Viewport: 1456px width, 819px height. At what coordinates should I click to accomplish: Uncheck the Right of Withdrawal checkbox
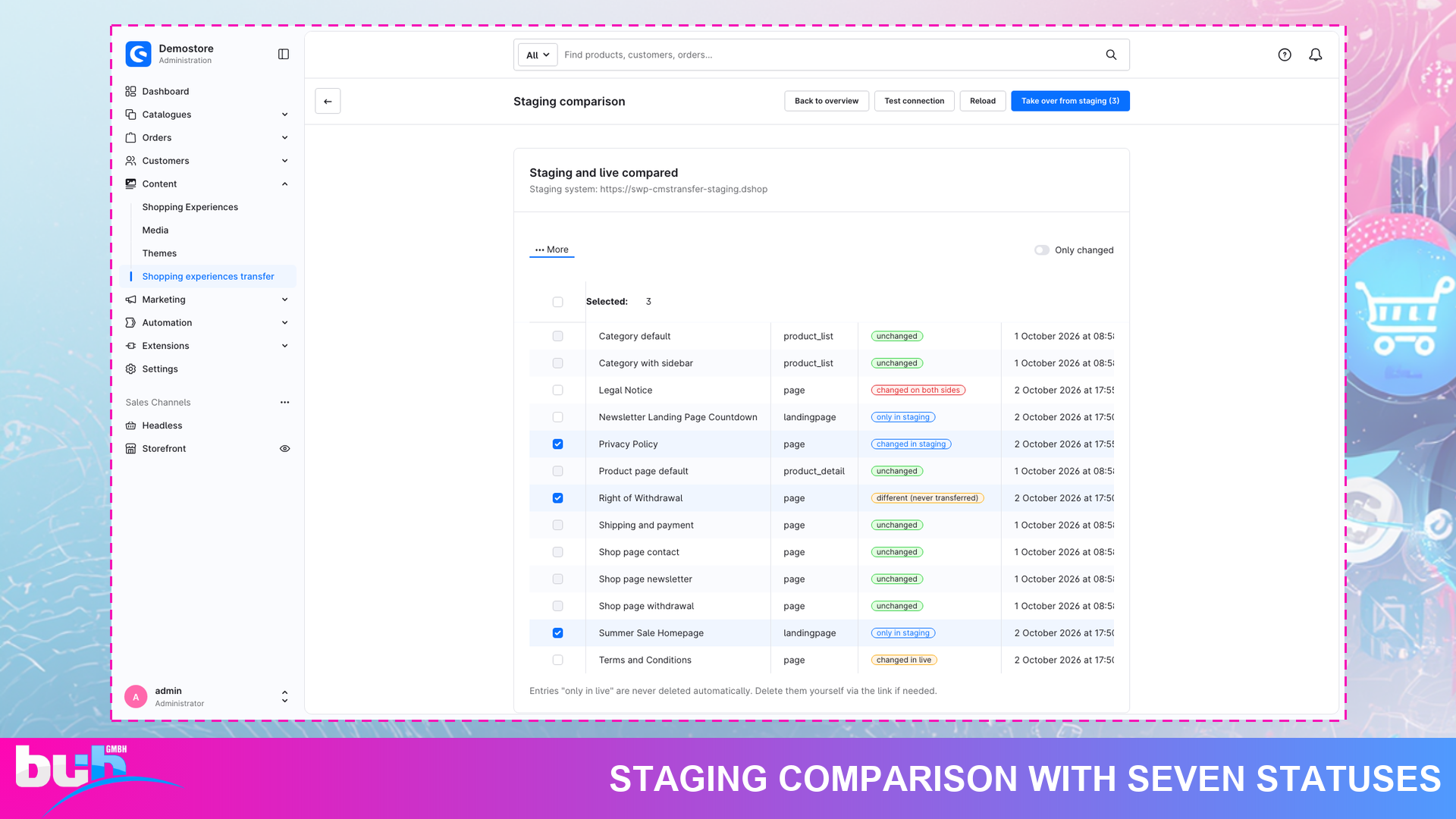pyautogui.click(x=558, y=498)
